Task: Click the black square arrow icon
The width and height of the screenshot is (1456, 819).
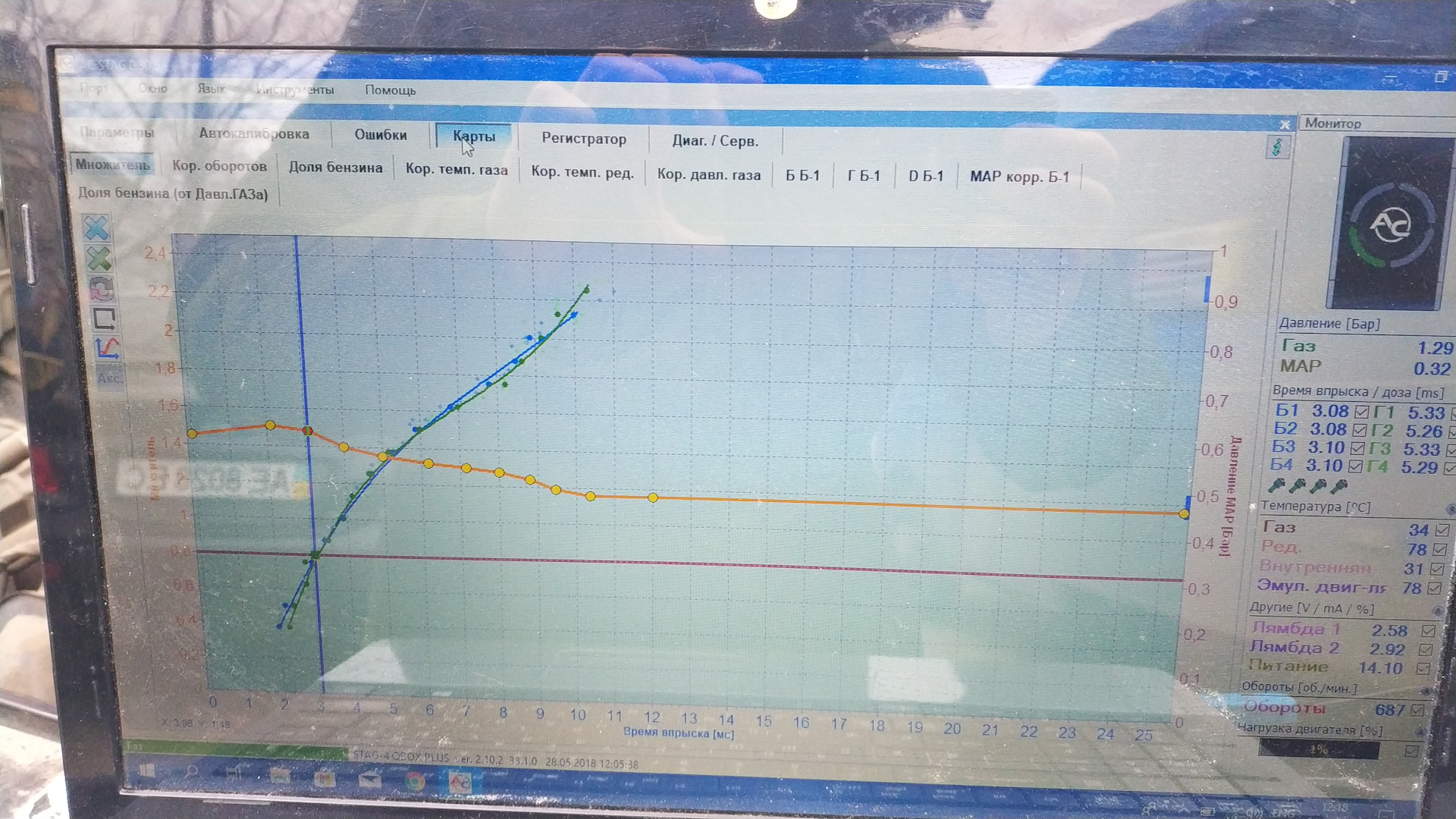Action: [x=104, y=318]
